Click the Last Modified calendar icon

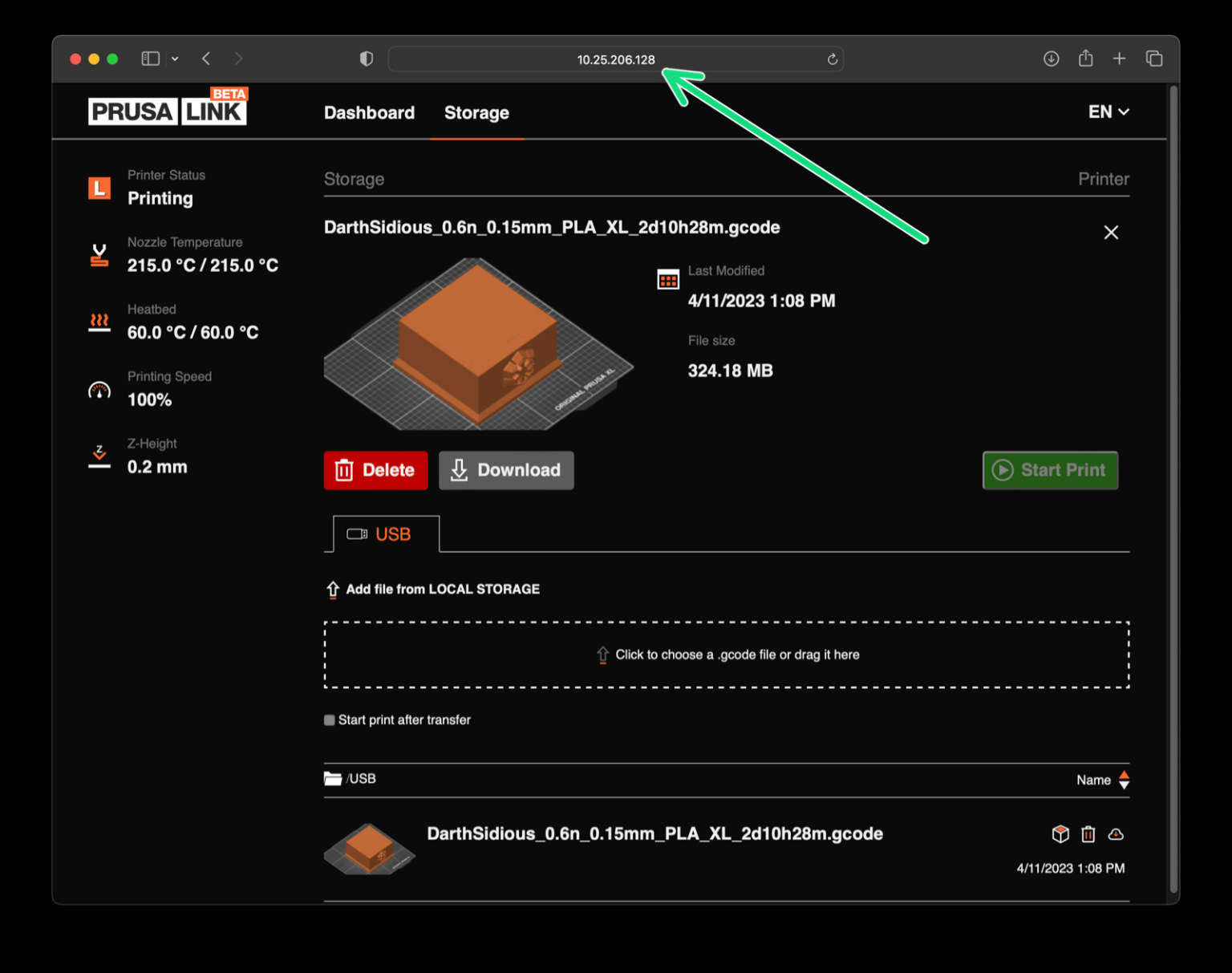coord(668,279)
